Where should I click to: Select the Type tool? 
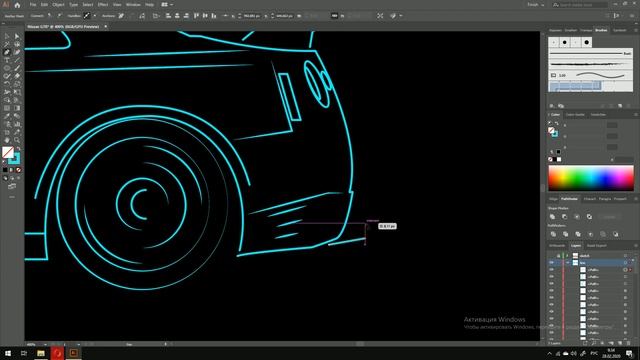(7, 60)
